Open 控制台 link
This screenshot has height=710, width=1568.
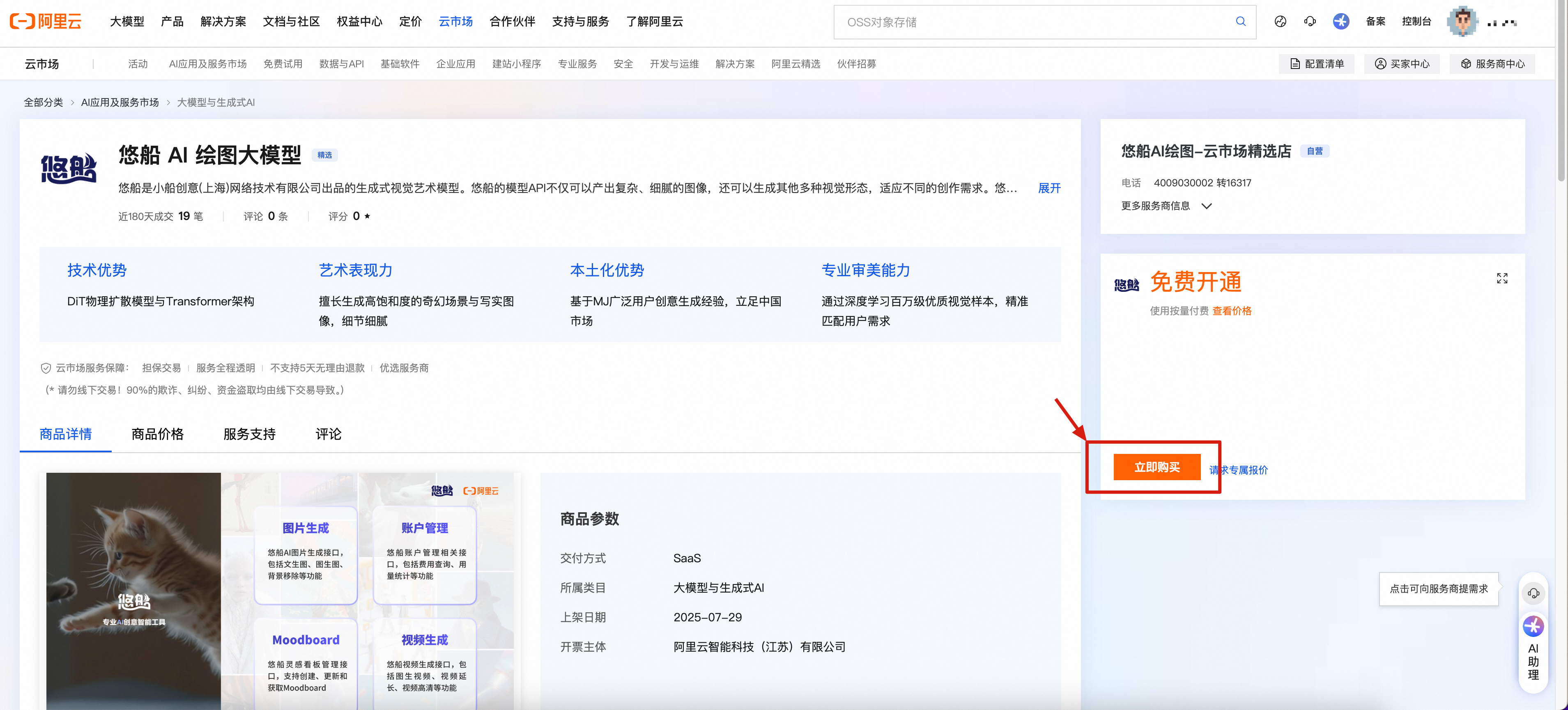pos(1416,21)
